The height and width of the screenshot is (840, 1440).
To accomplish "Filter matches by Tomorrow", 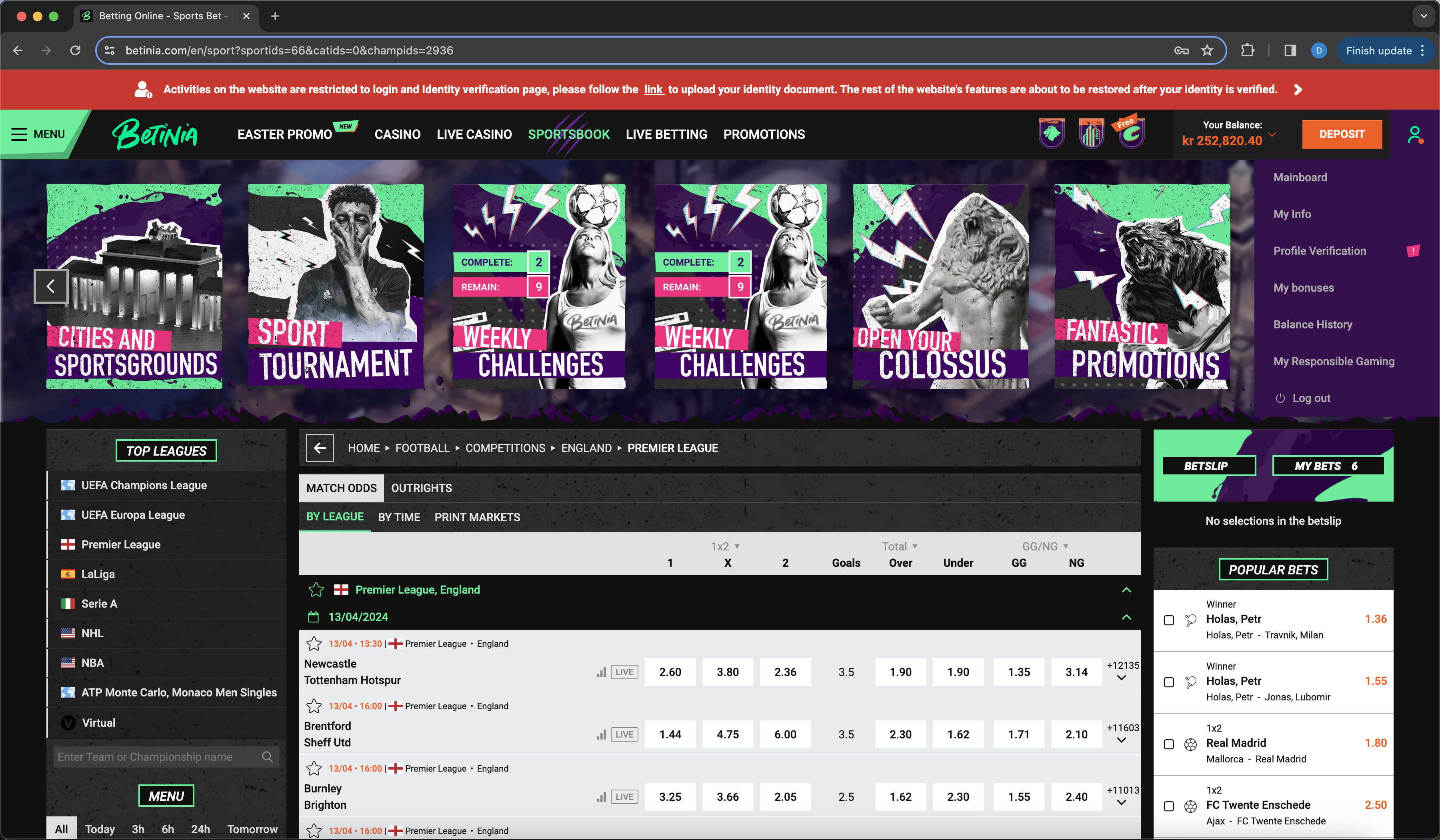I will coord(252,829).
